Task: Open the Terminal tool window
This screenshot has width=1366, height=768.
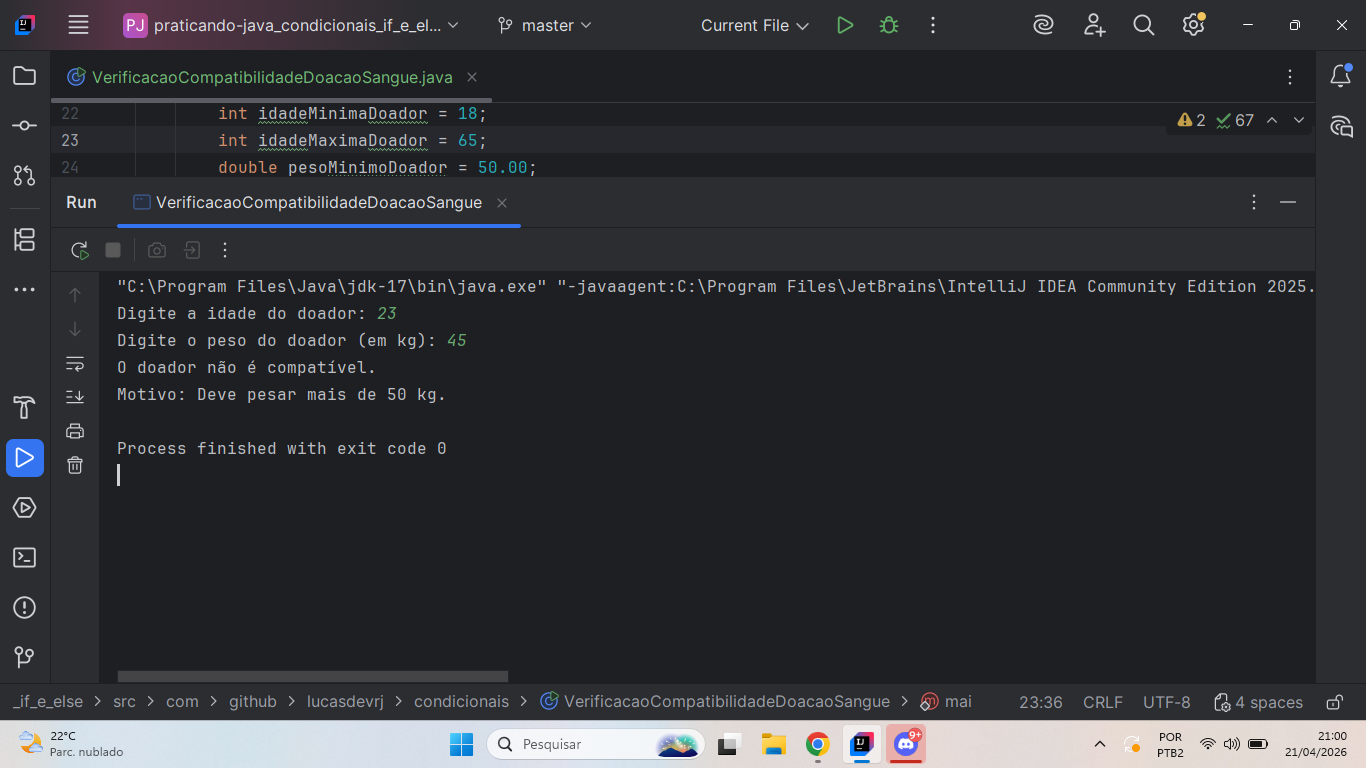Action: pyautogui.click(x=25, y=558)
